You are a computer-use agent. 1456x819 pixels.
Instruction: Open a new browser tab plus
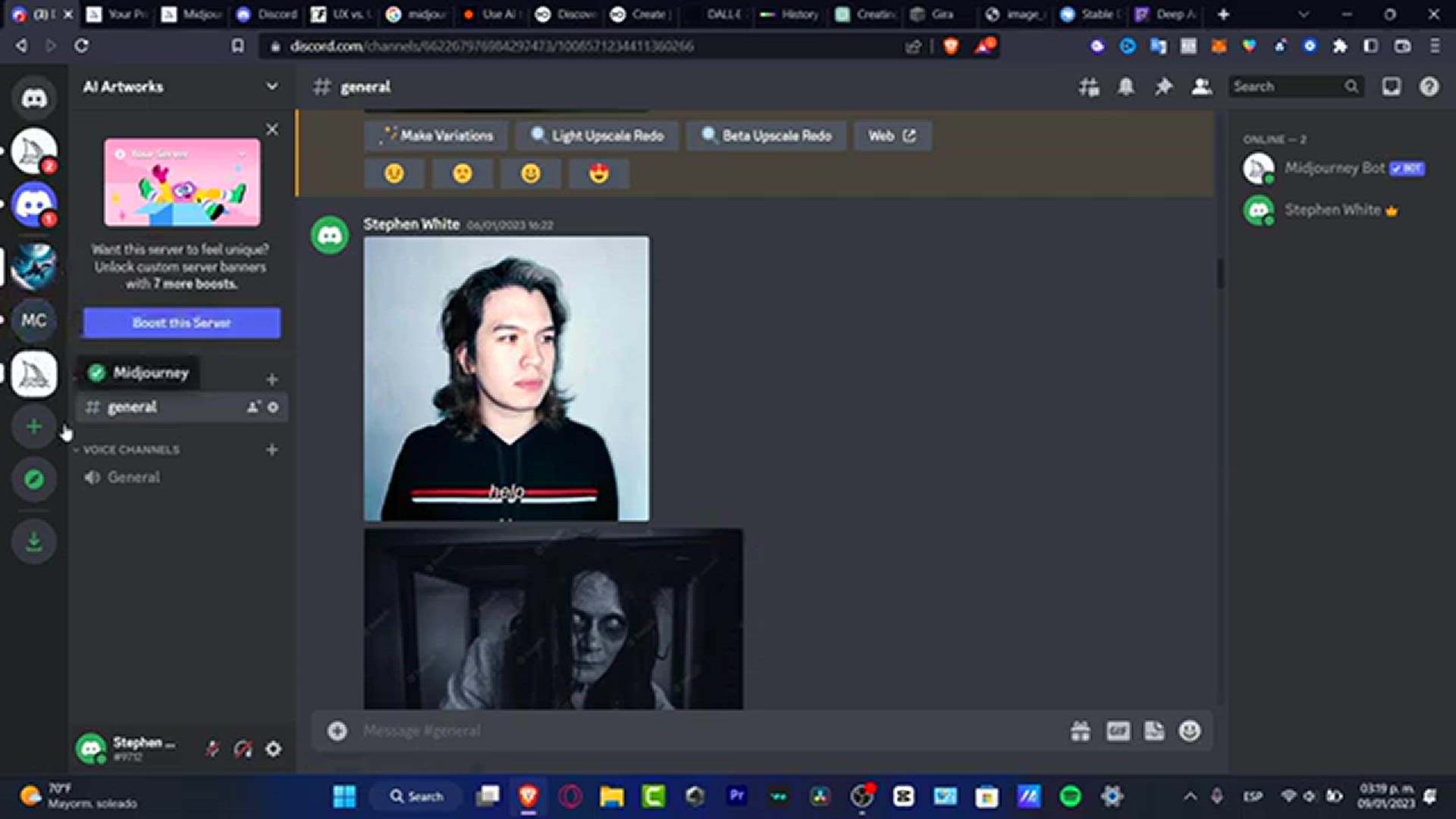pos(1223,14)
